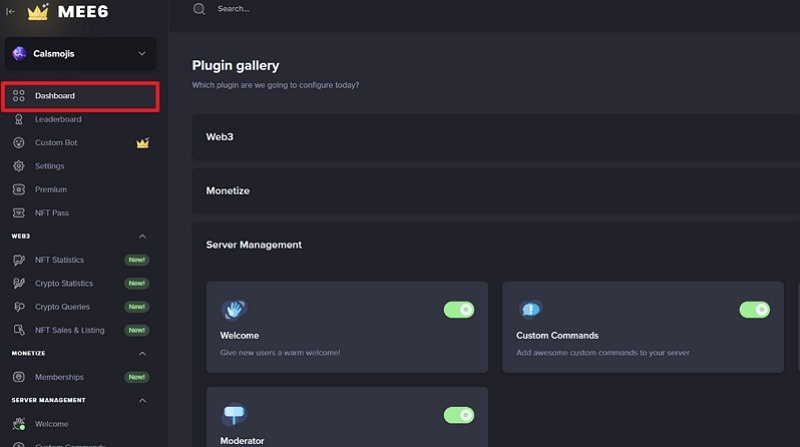
Task: Click the Calsmojis server avatar
Action: 19,53
